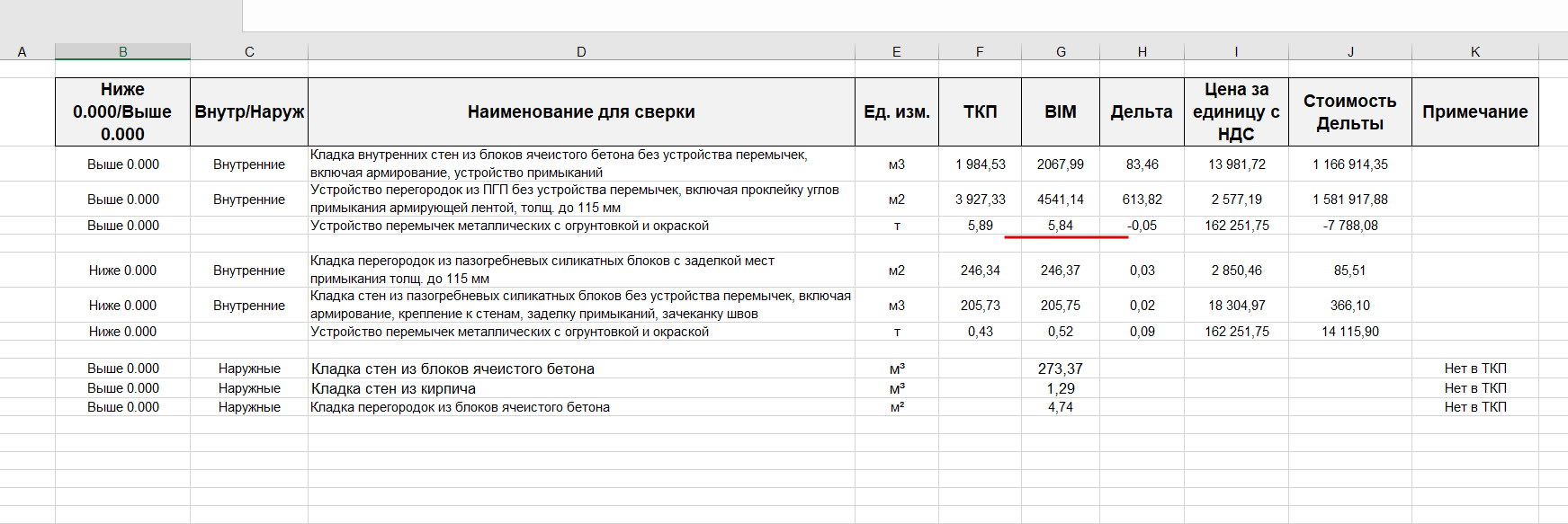Select cell with value 366,10
Image resolution: width=1568 pixels, height=524 pixels.
(x=1350, y=306)
